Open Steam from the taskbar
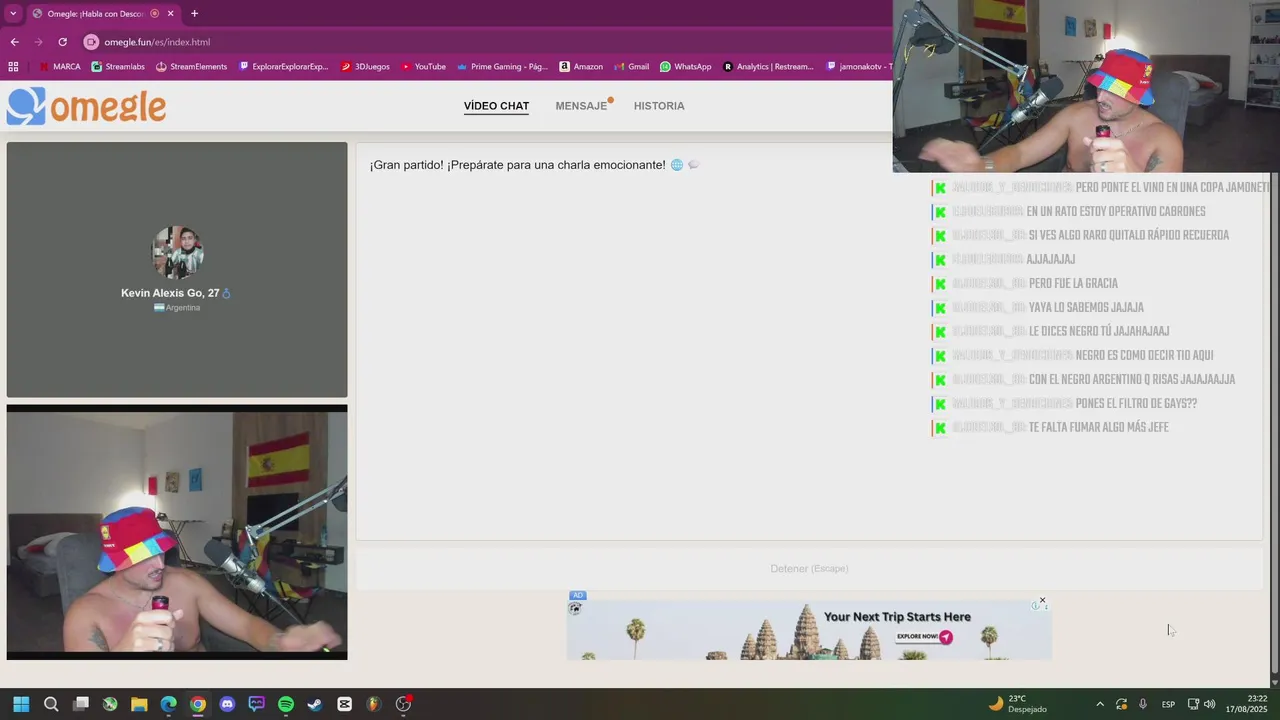Viewport: 1280px width, 720px height. (x=315, y=704)
